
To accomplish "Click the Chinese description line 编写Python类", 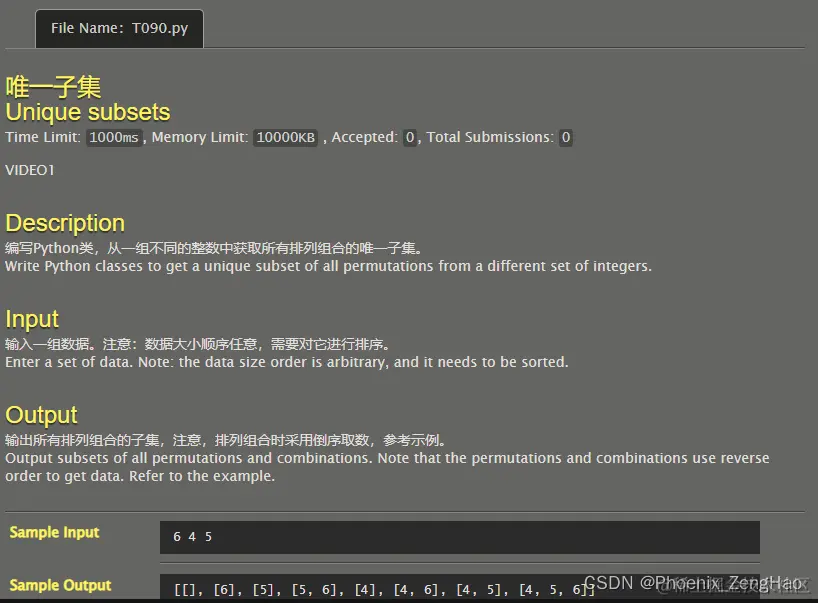I will coord(213,248).
